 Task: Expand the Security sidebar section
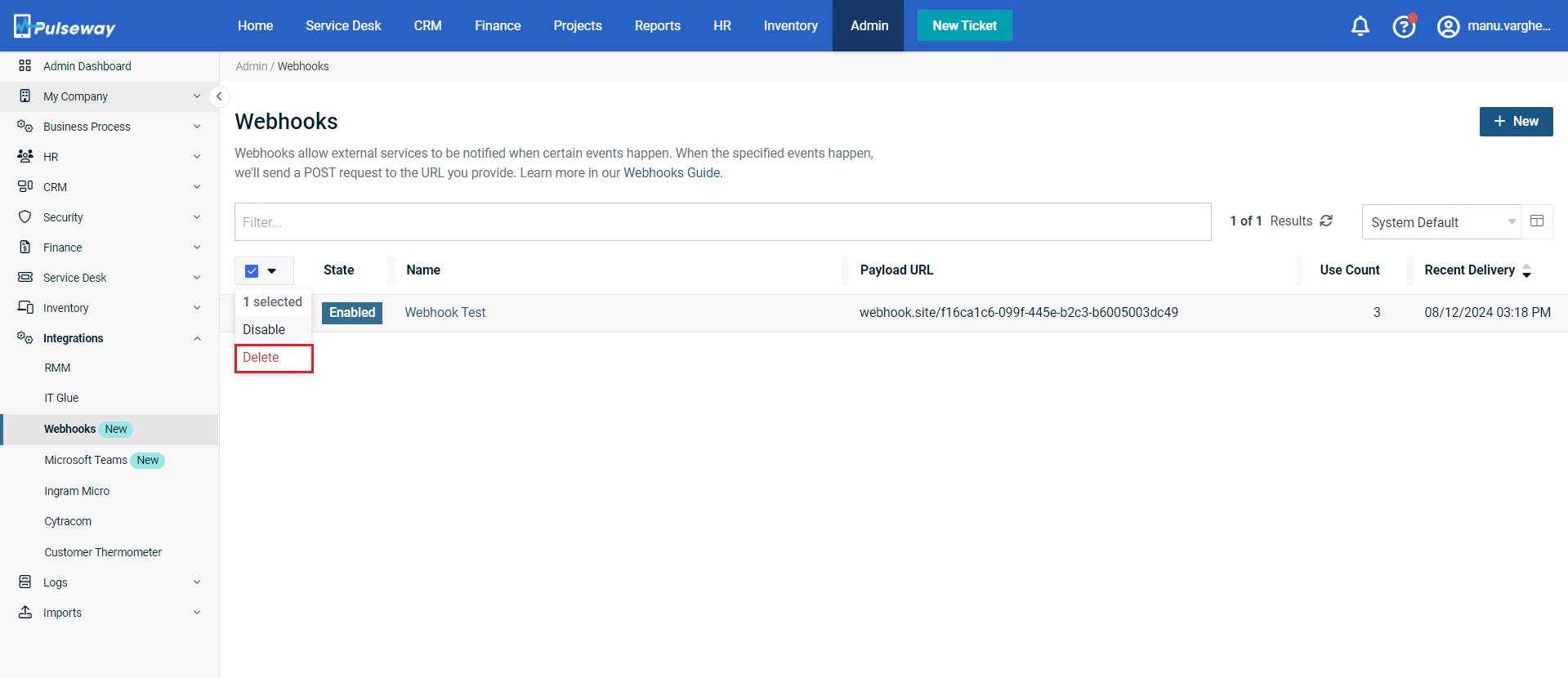197,217
